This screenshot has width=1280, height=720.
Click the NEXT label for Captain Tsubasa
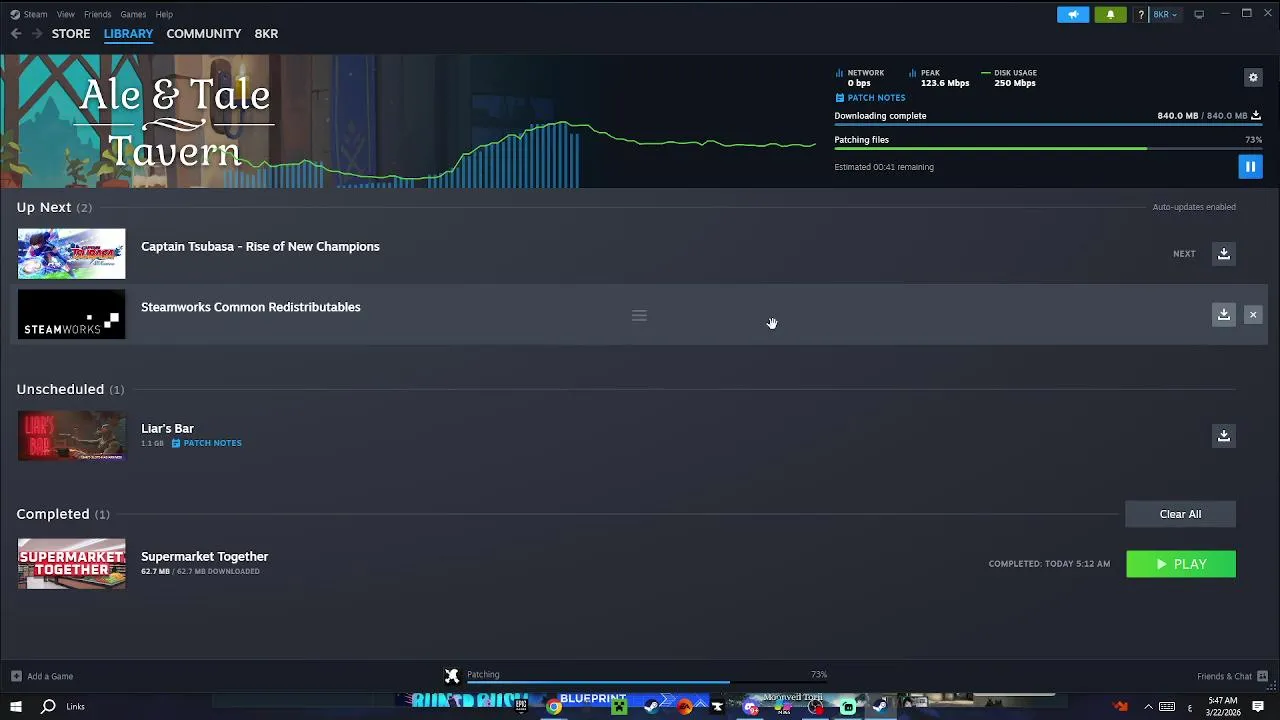[x=1184, y=254]
